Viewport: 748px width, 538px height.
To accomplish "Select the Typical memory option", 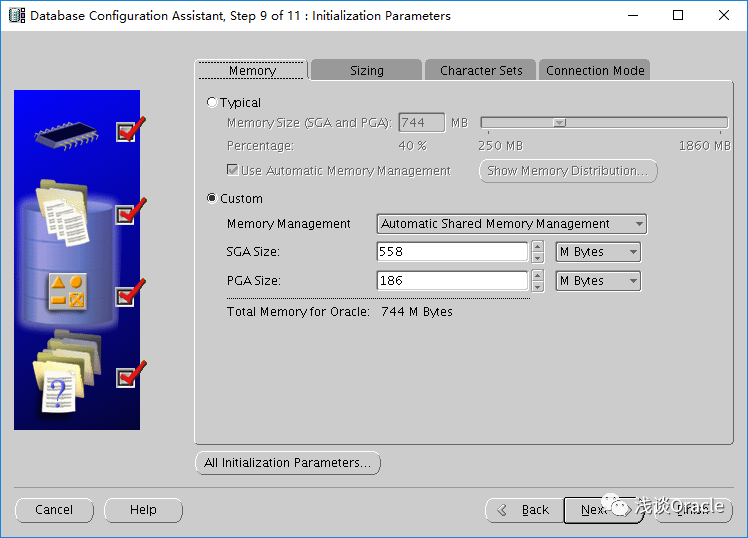I will point(212,102).
